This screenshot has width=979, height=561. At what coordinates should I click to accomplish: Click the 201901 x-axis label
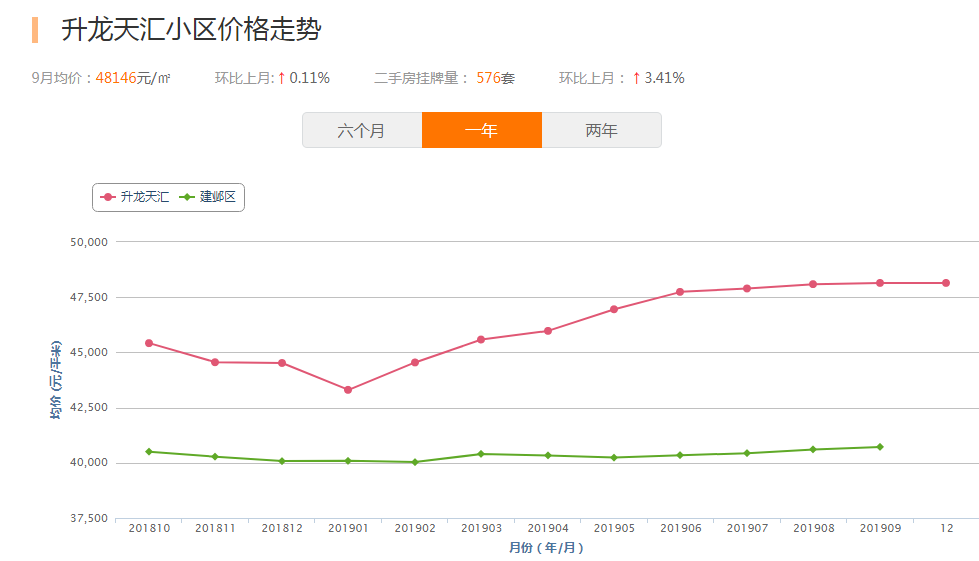pyautogui.click(x=348, y=529)
